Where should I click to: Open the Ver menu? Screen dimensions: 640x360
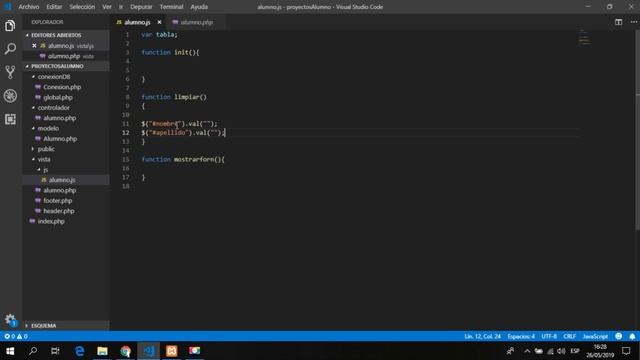pos(107,7)
